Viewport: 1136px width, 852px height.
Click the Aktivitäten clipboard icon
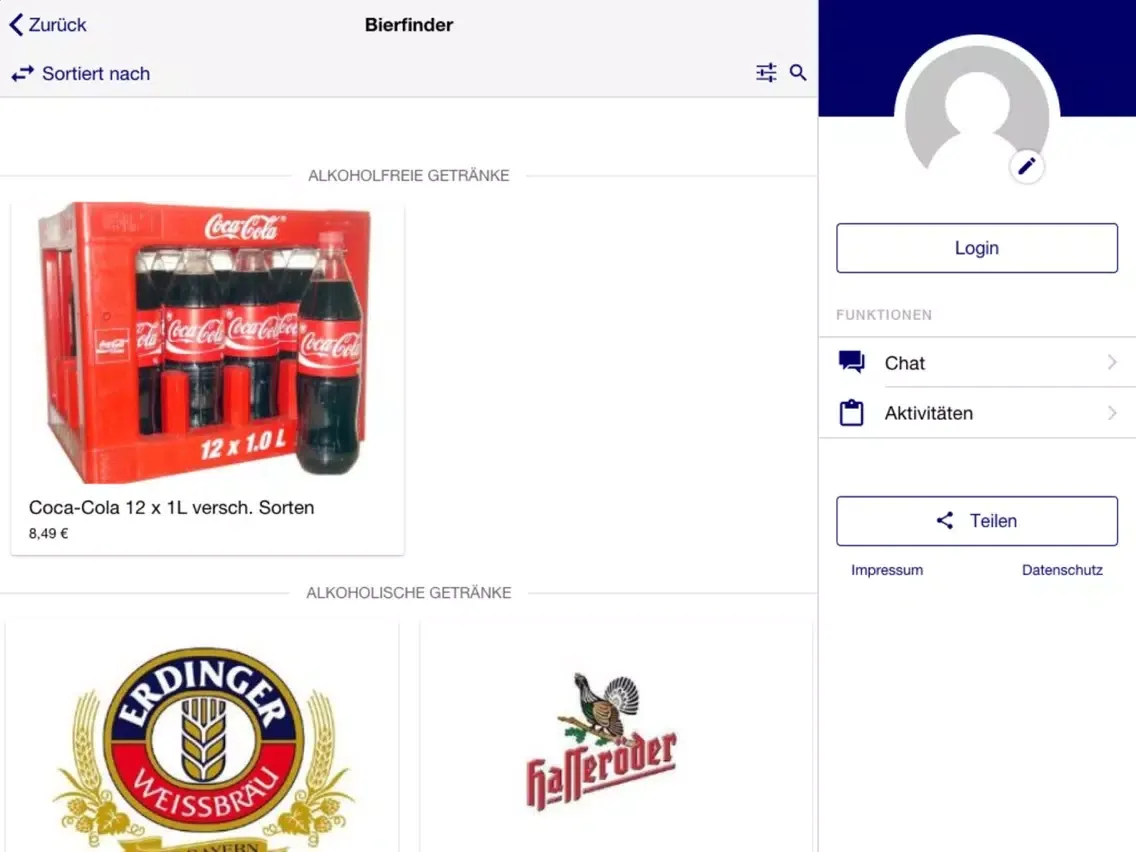coord(851,412)
